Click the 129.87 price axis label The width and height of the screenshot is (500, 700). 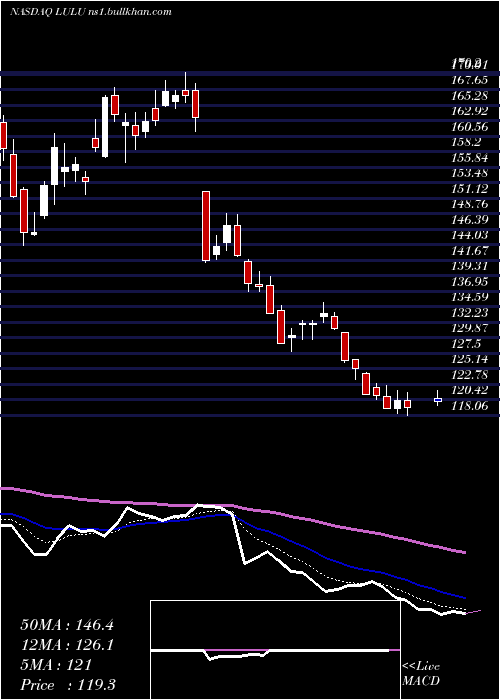click(x=470, y=327)
